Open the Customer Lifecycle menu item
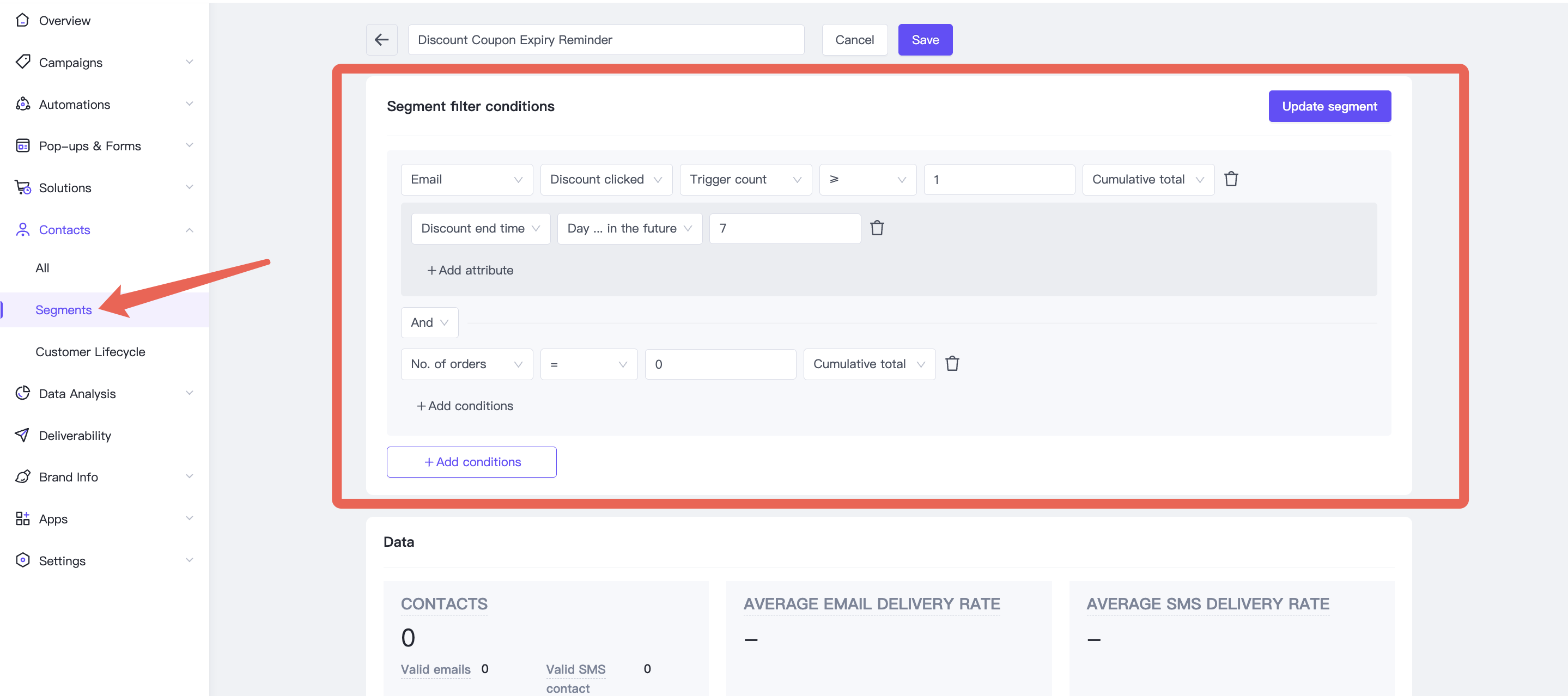 [x=90, y=352]
